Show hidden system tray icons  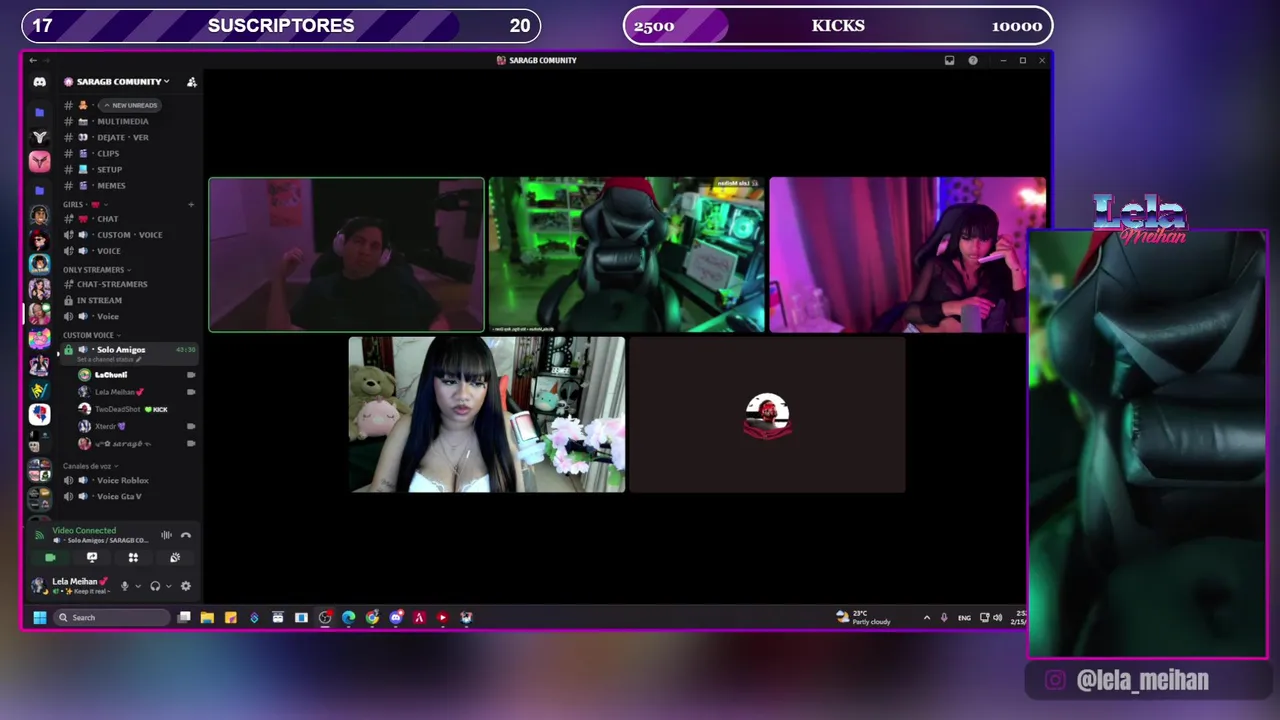point(927,617)
